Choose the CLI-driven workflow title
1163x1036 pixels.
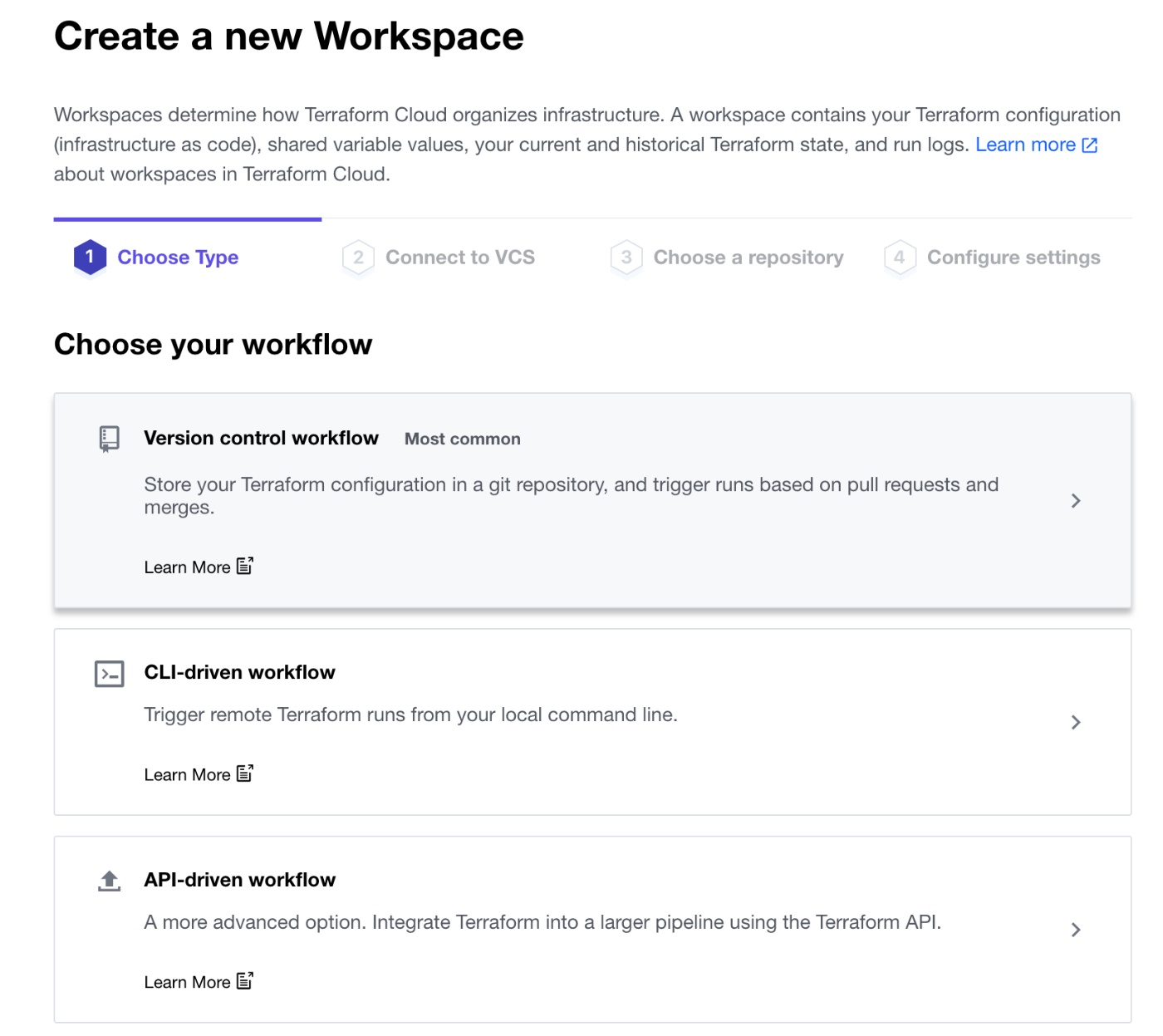(x=239, y=673)
